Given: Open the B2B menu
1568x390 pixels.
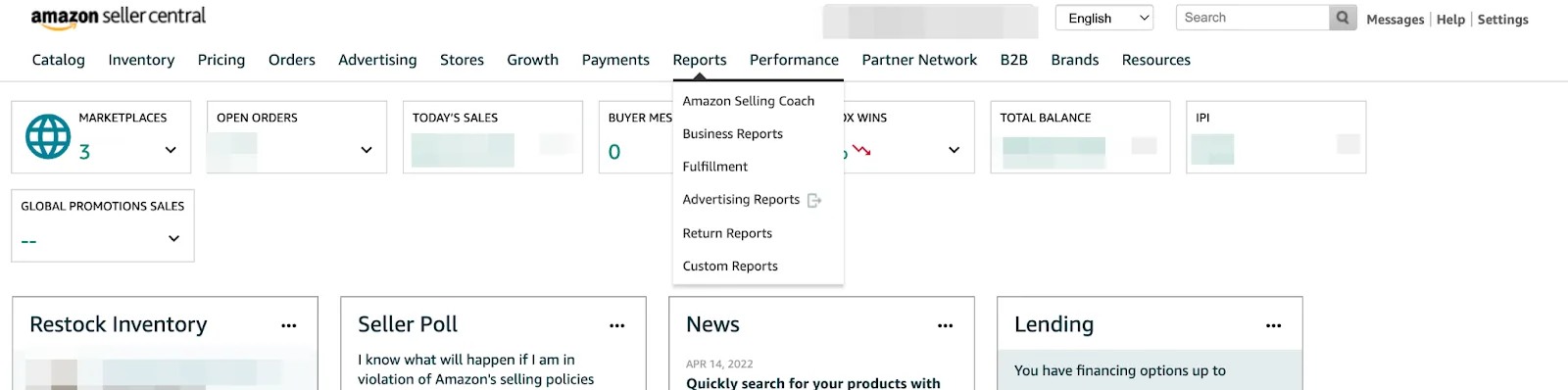Looking at the screenshot, I should pos(1014,60).
